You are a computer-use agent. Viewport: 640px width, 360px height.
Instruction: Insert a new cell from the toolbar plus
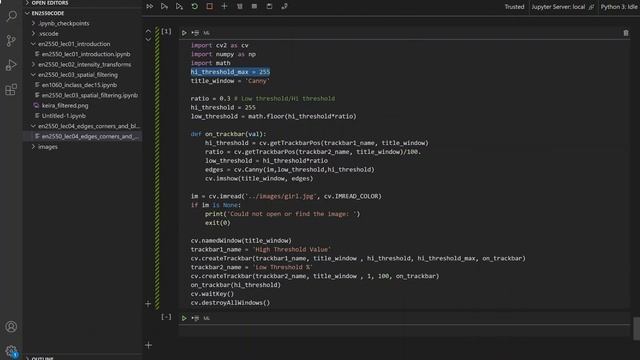224,7
